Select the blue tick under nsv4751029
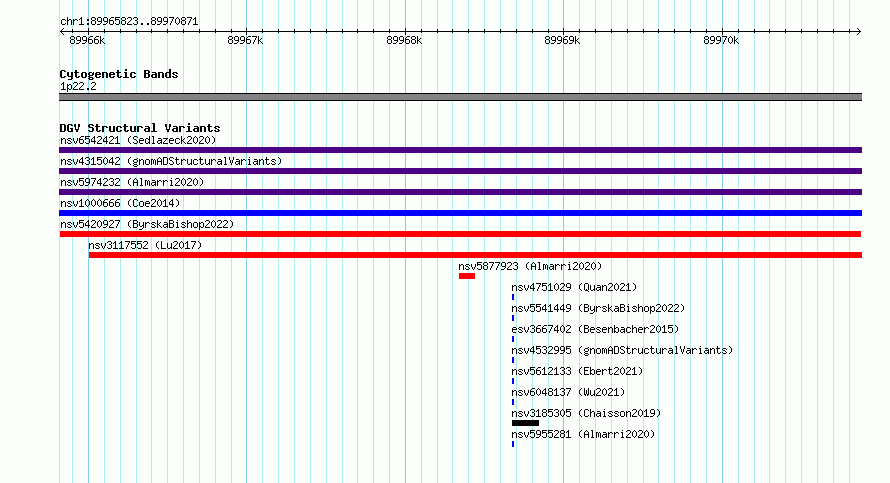The width and height of the screenshot is (890, 483). (x=513, y=297)
